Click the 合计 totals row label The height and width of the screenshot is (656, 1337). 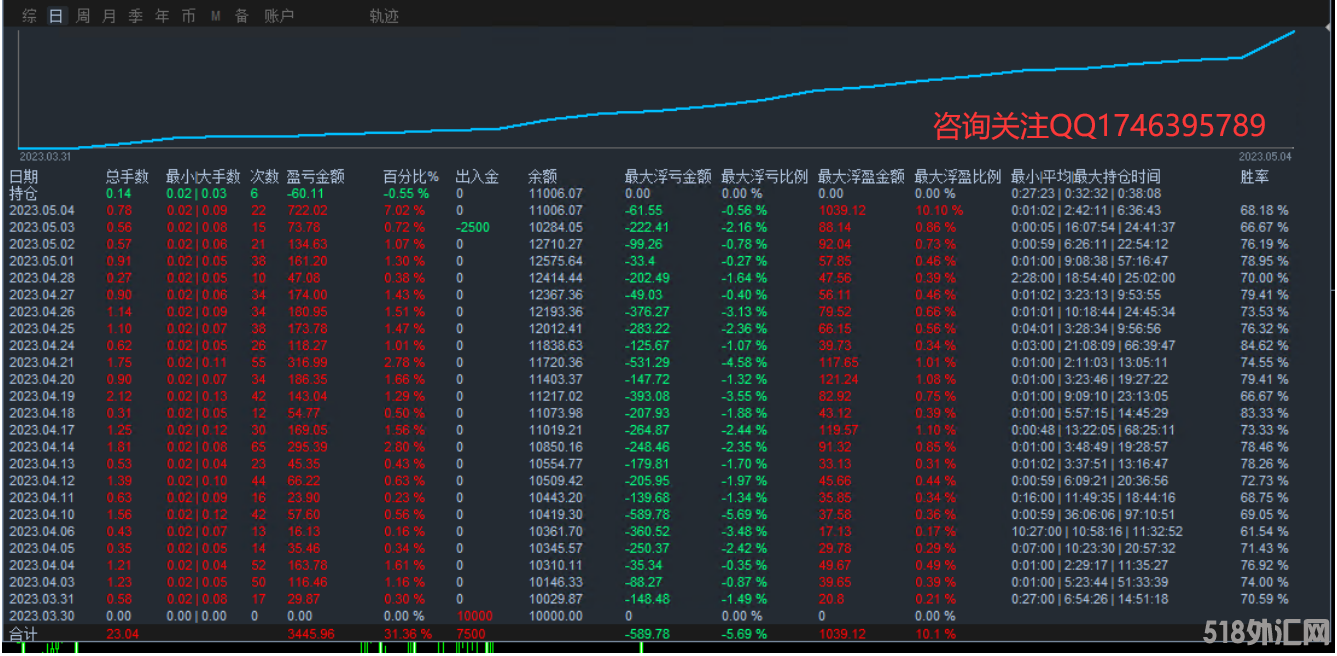tap(23, 634)
